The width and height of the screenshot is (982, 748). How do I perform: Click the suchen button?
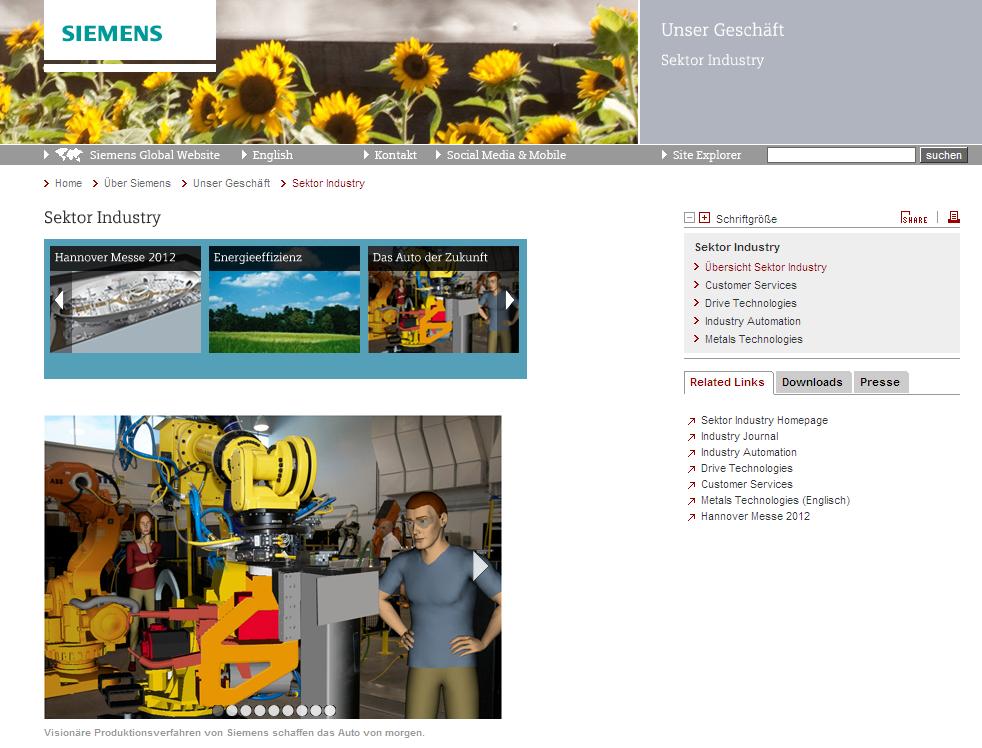(944, 155)
